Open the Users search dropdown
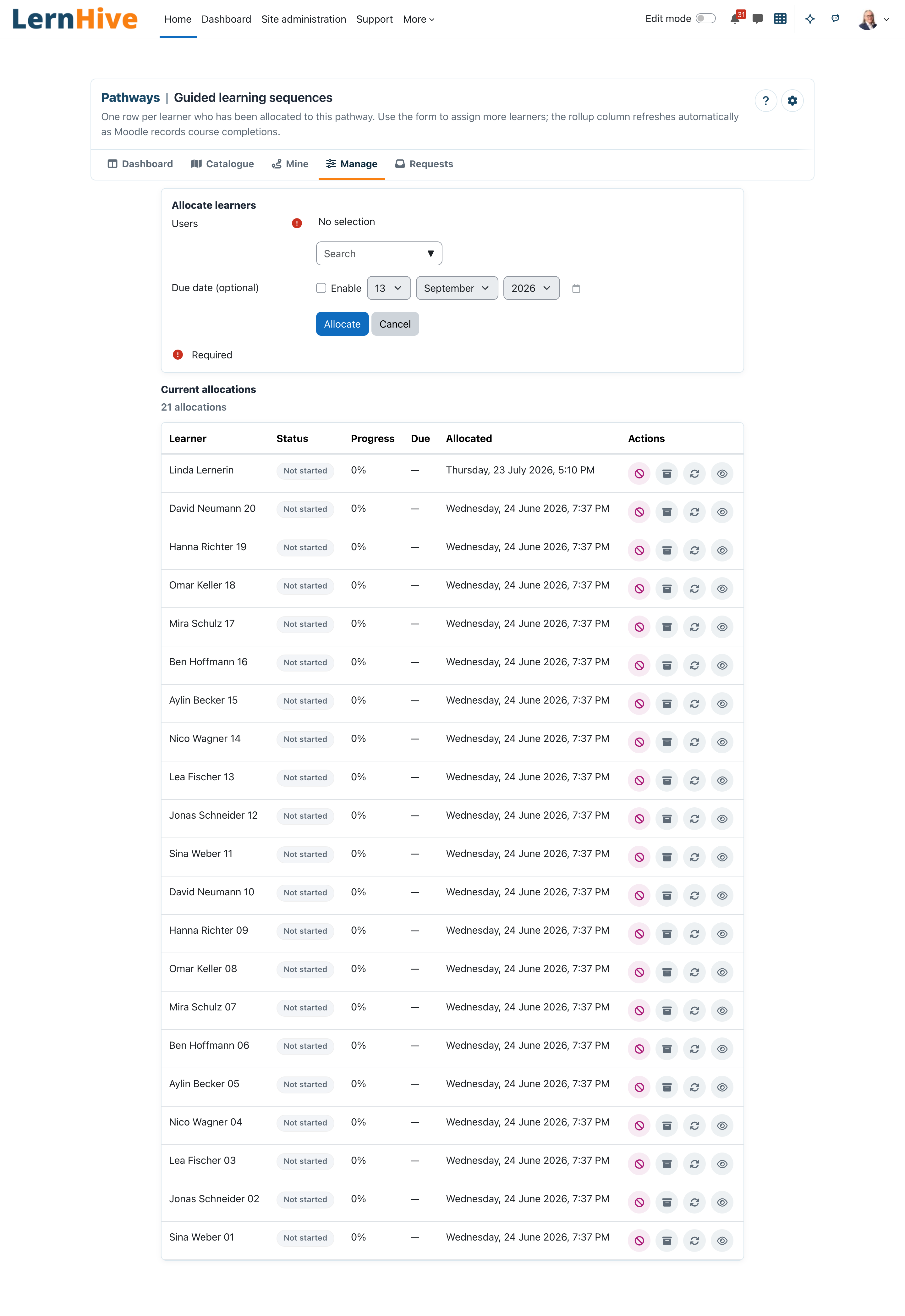This screenshot has width=905, height=1316. pyautogui.click(x=379, y=254)
